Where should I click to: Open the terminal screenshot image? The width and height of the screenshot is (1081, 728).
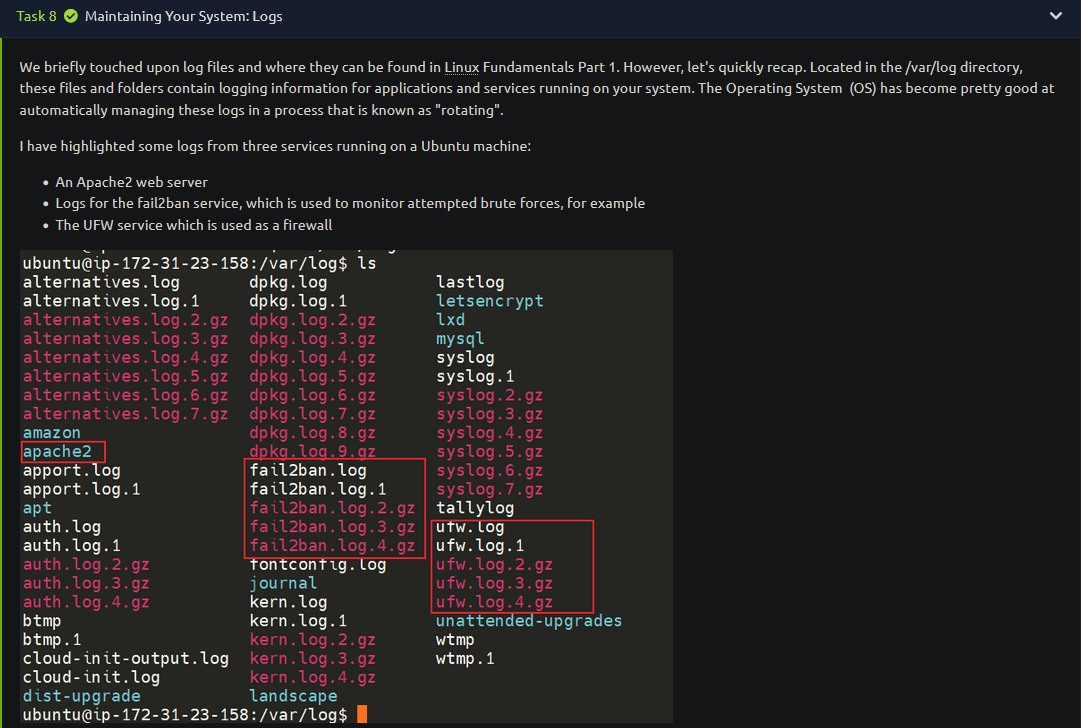346,487
